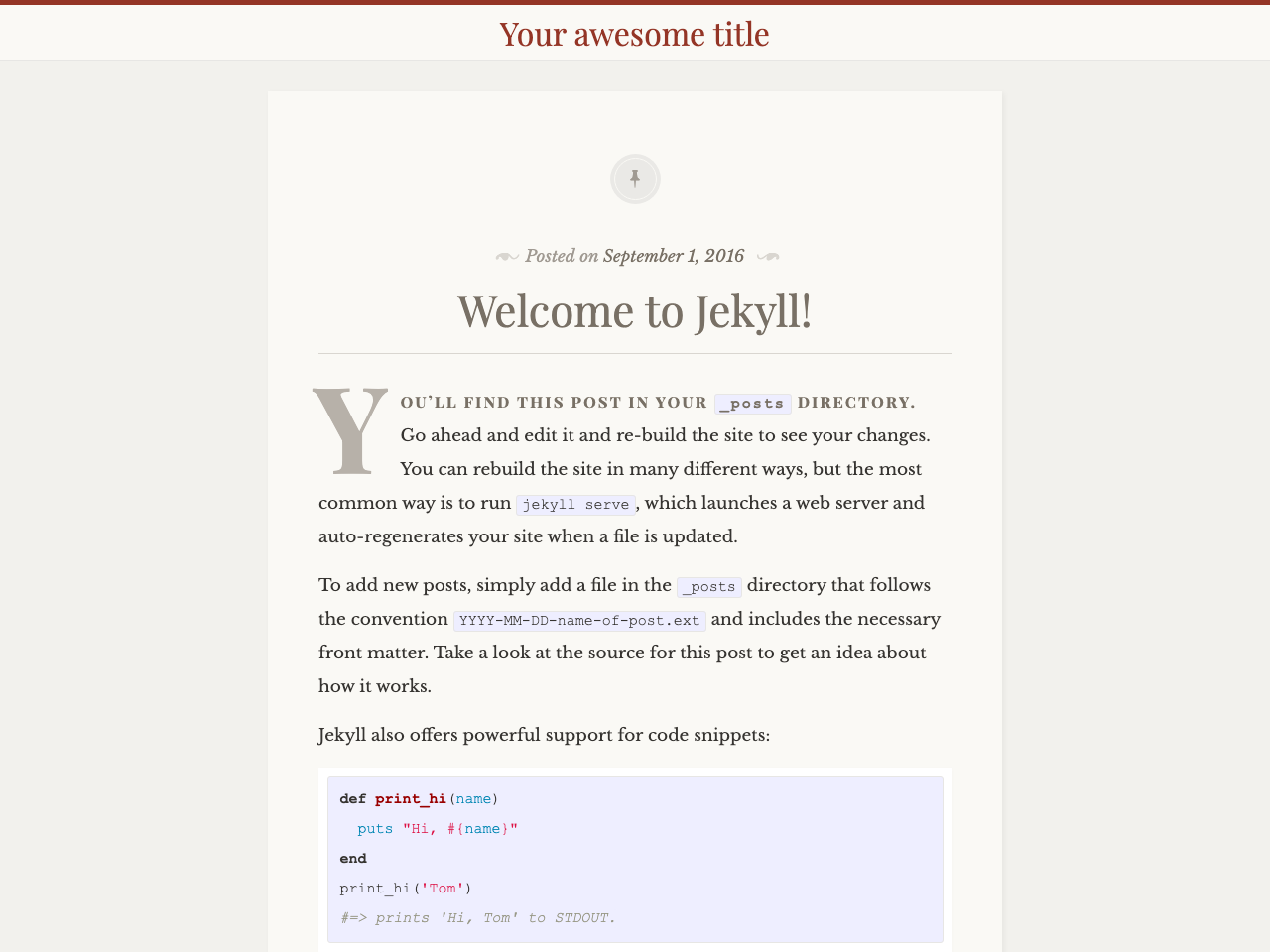This screenshot has height=952, width=1270.
Task: Select the name parameter in the code
Action: (472, 799)
